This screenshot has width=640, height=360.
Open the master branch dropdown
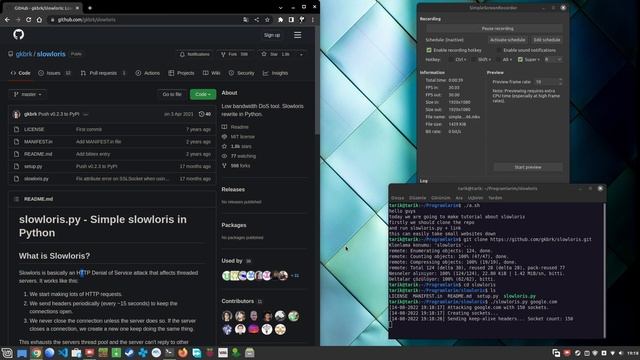(28, 94)
